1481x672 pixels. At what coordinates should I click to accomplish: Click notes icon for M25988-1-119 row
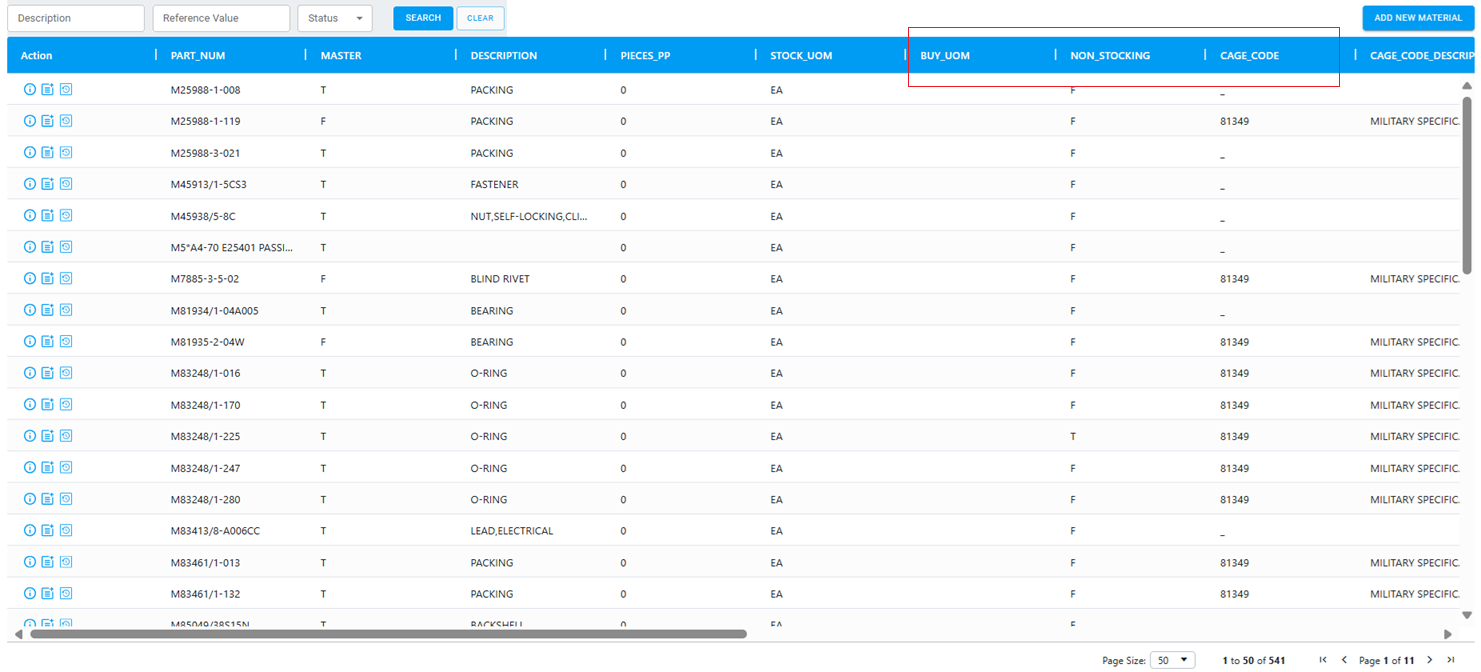pos(47,121)
